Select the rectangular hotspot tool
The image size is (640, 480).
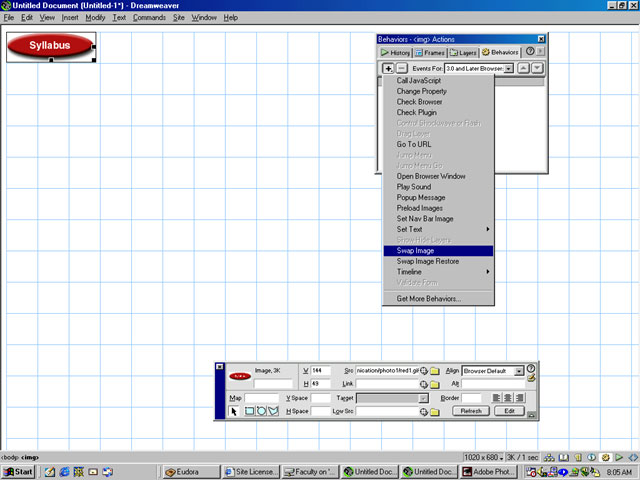pyautogui.click(x=249, y=411)
